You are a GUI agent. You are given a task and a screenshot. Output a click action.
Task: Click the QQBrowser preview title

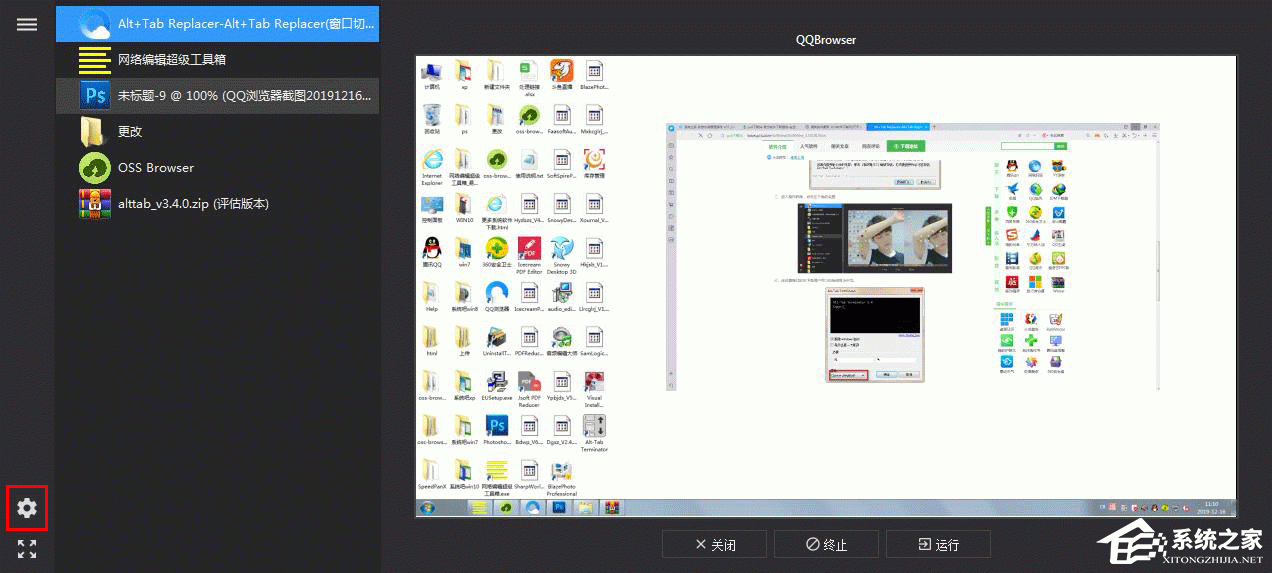(825, 40)
